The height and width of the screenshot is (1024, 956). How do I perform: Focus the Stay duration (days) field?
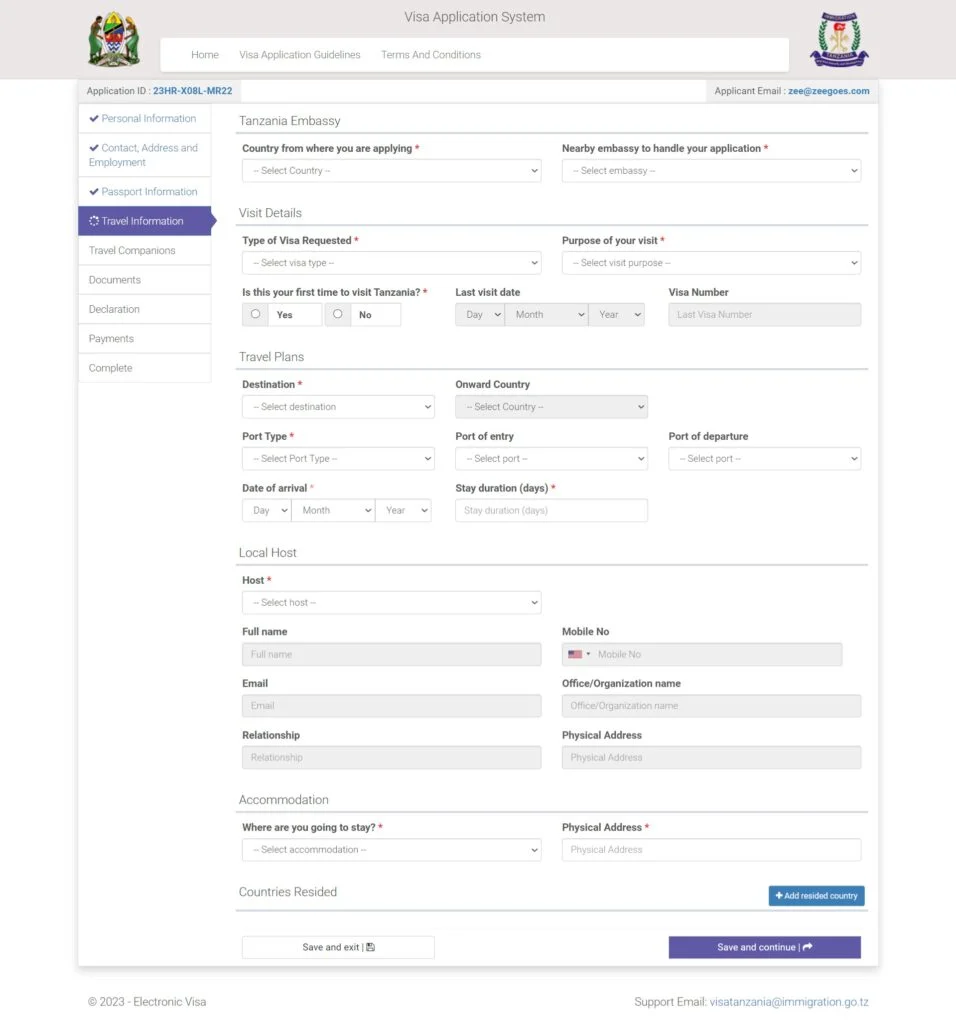coord(551,511)
